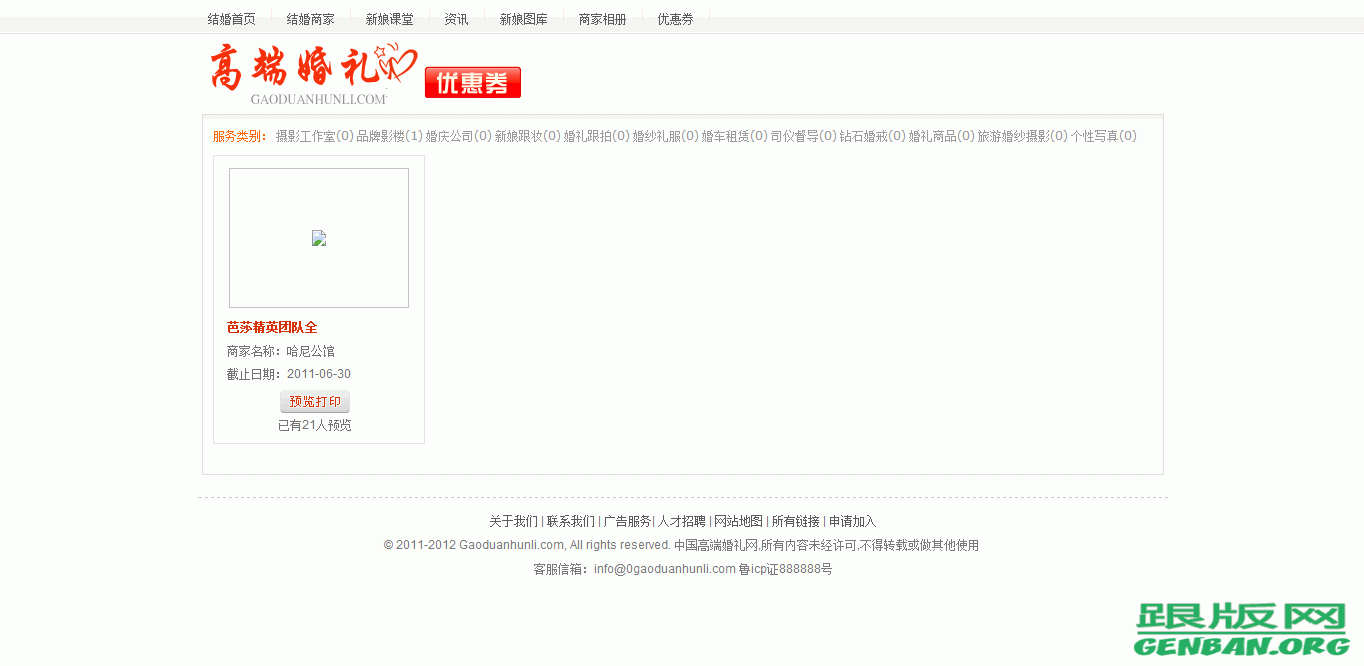Open the 关于我们 footer link
This screenshot has width=1364, height=666.
click(x=513, y=521)
